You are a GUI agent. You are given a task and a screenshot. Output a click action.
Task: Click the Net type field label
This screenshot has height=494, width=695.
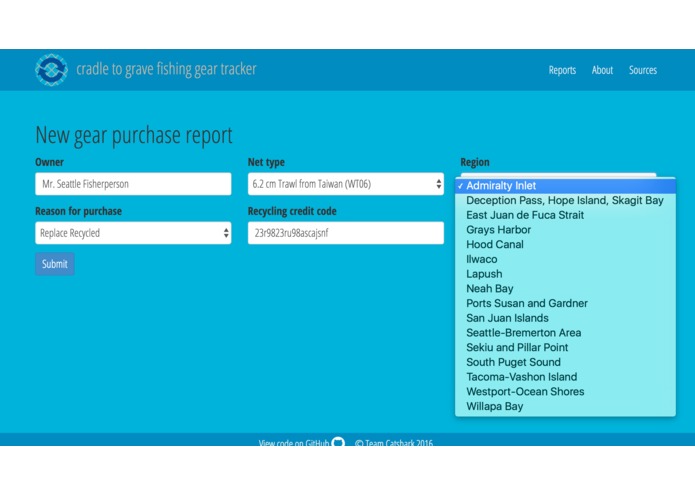266,162
